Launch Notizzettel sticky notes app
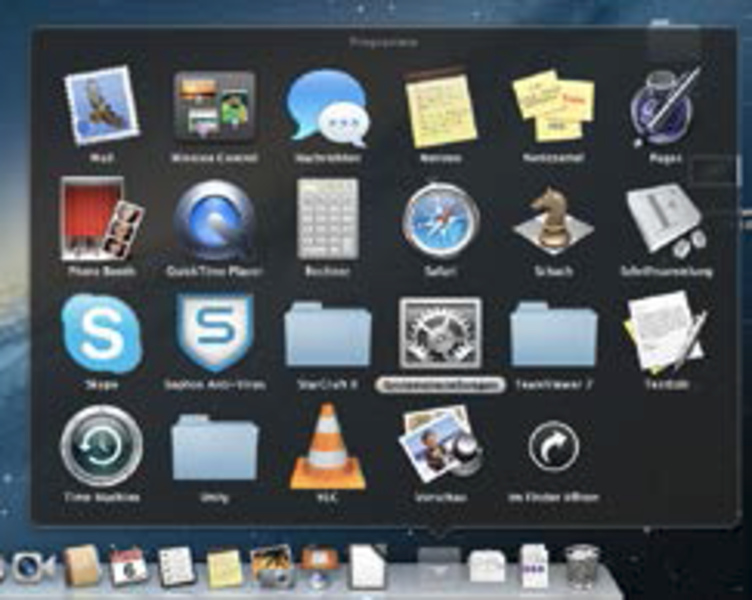Viewport: 752px width, 600px height. coord(553,106)
